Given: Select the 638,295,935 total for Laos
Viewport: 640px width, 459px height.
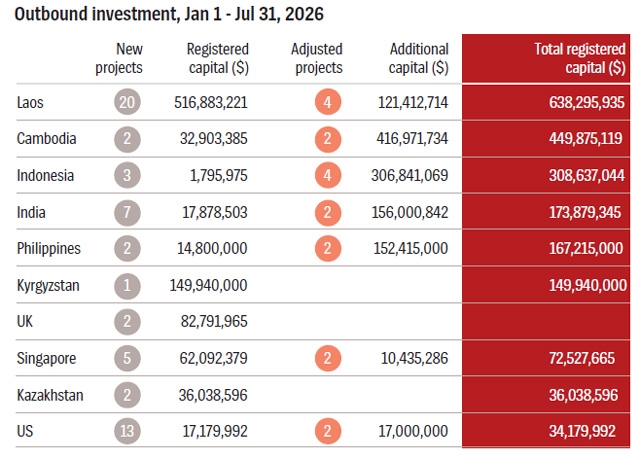Looking at the screenshot, I should click(587, 102).
